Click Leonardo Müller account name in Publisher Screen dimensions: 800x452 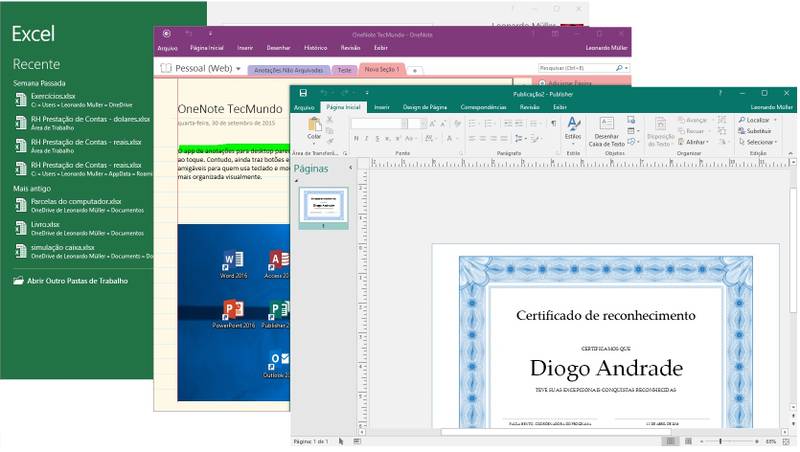click(x=771, y=107)
